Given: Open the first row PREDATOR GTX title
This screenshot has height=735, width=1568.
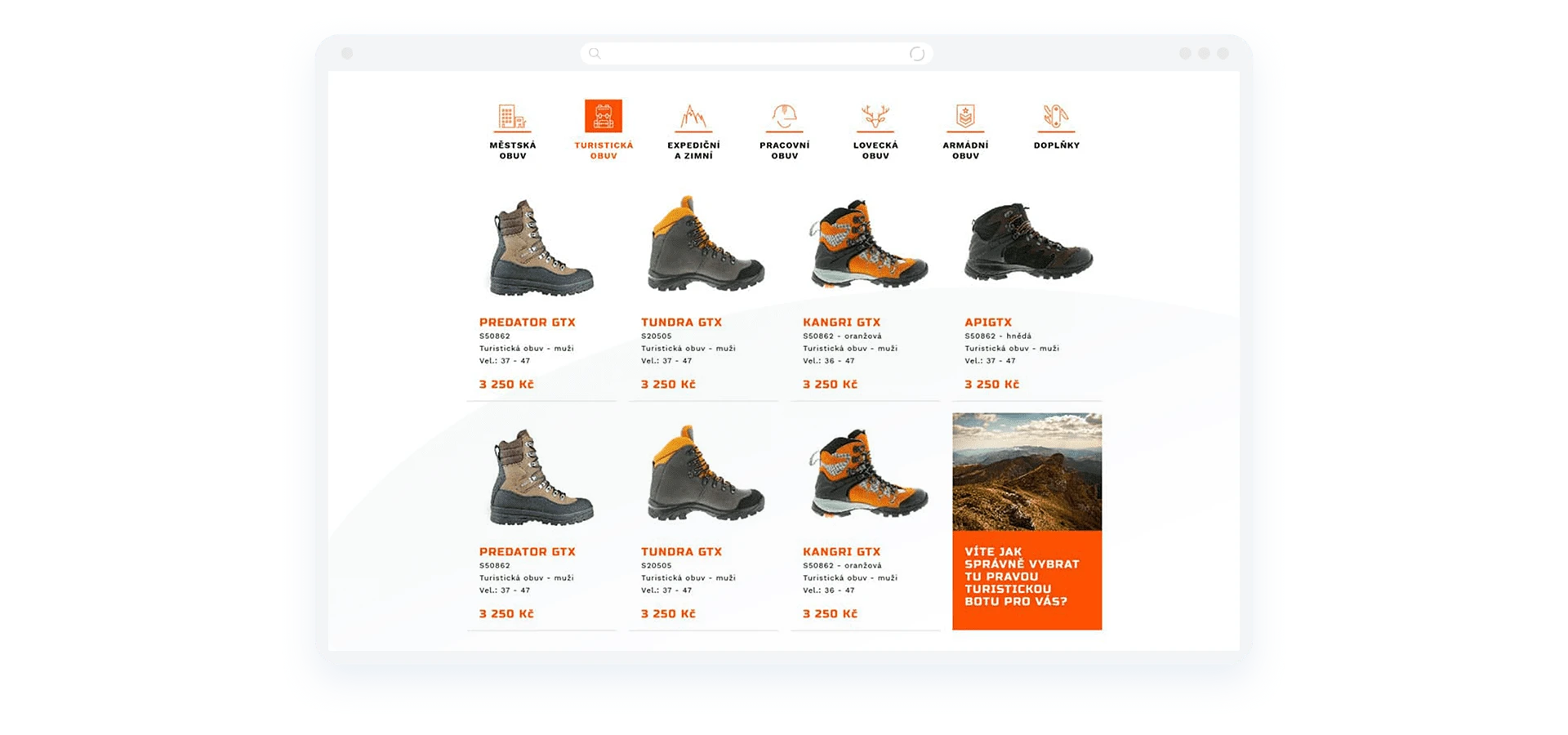Looking at the screenshot, I should point(527,323).
